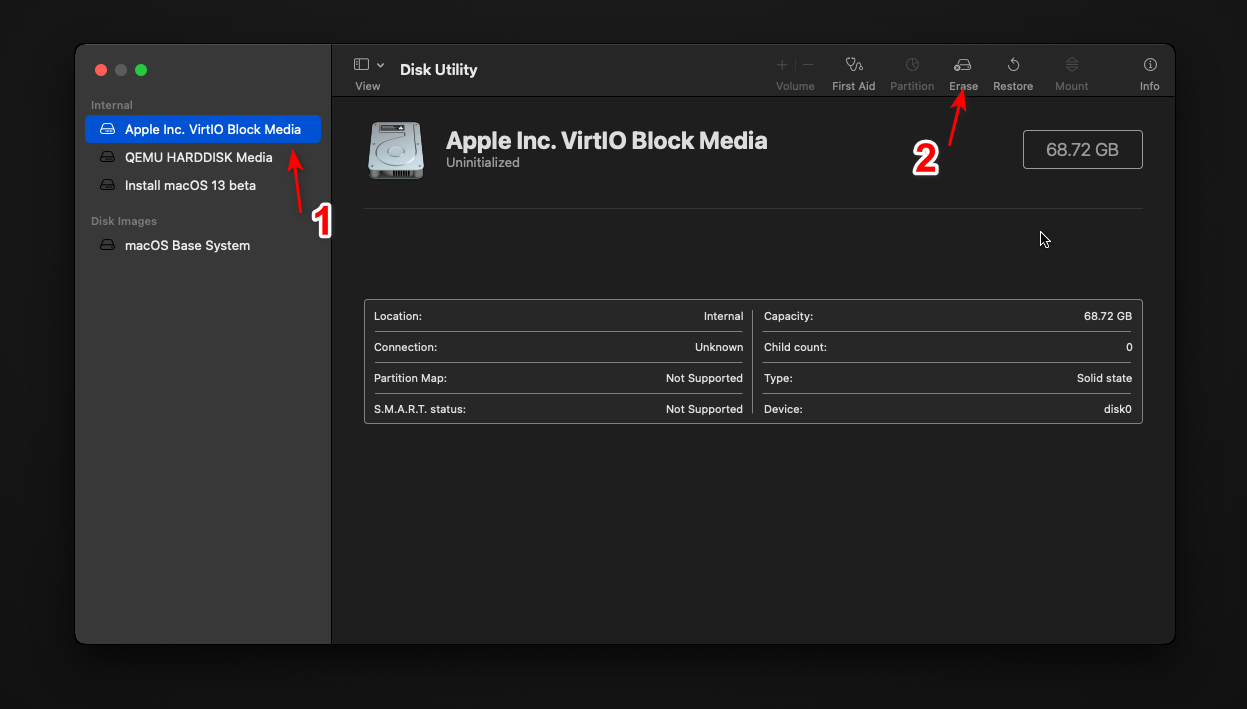This screenshot has width=1247, height=709.
Task: Click the Restore toolbar icon
Action: (1013, 65)
